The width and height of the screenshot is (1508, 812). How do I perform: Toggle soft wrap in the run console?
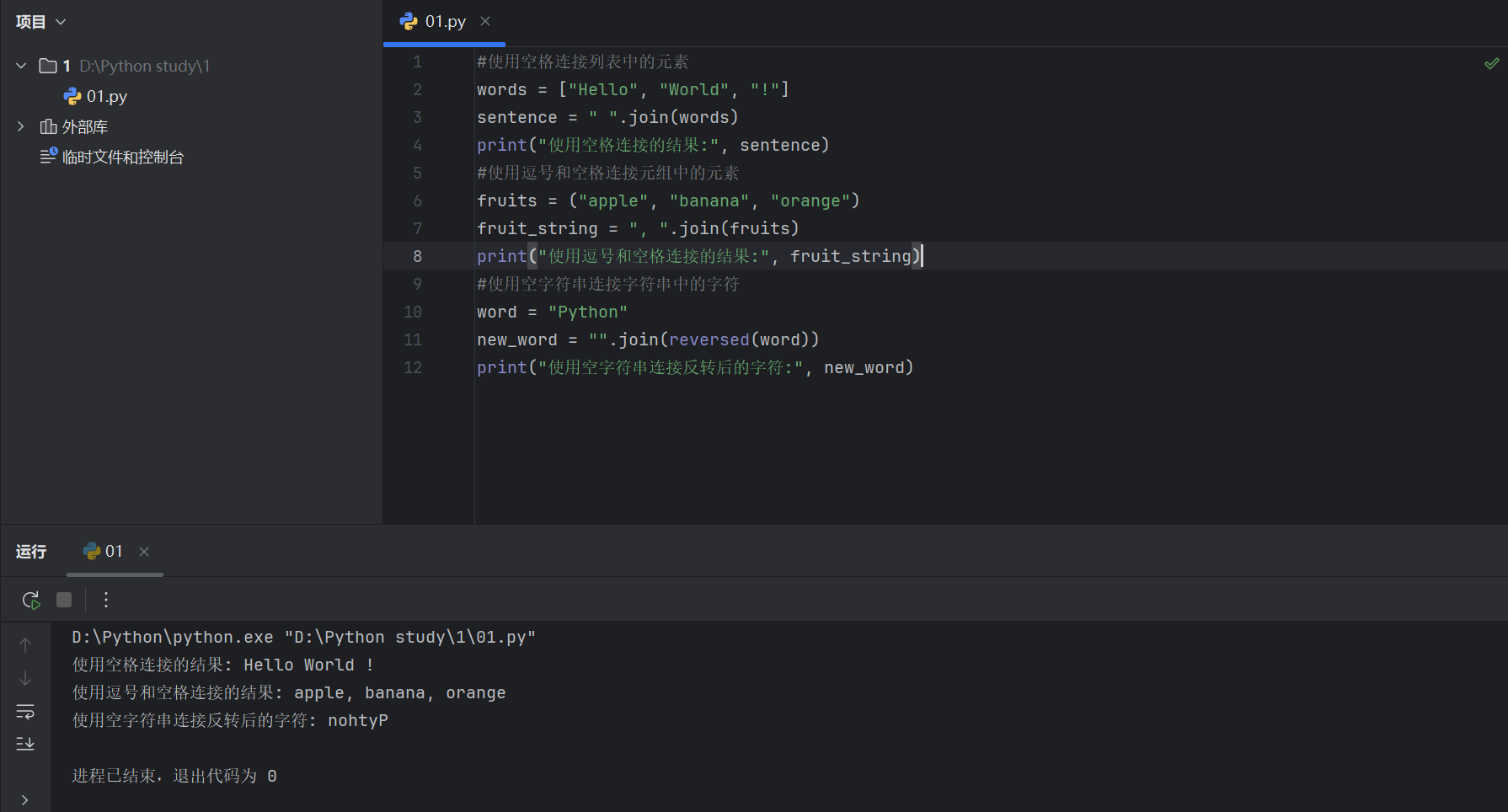(25, 712)
